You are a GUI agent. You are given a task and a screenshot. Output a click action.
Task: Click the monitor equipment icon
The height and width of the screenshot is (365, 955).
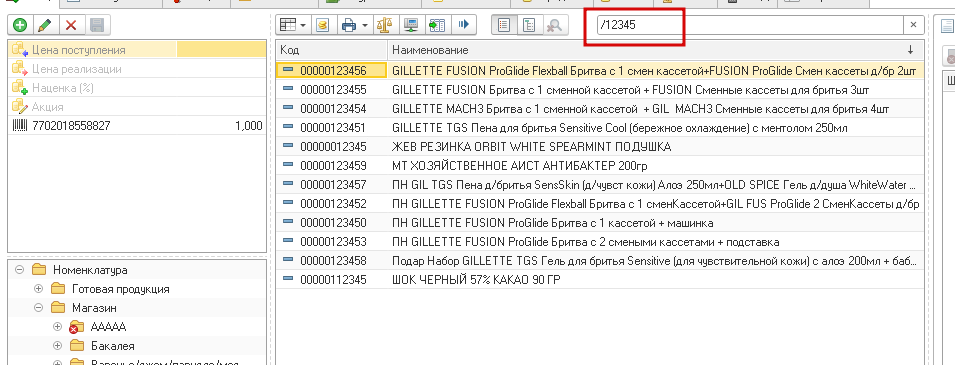[x=411, y=25]
